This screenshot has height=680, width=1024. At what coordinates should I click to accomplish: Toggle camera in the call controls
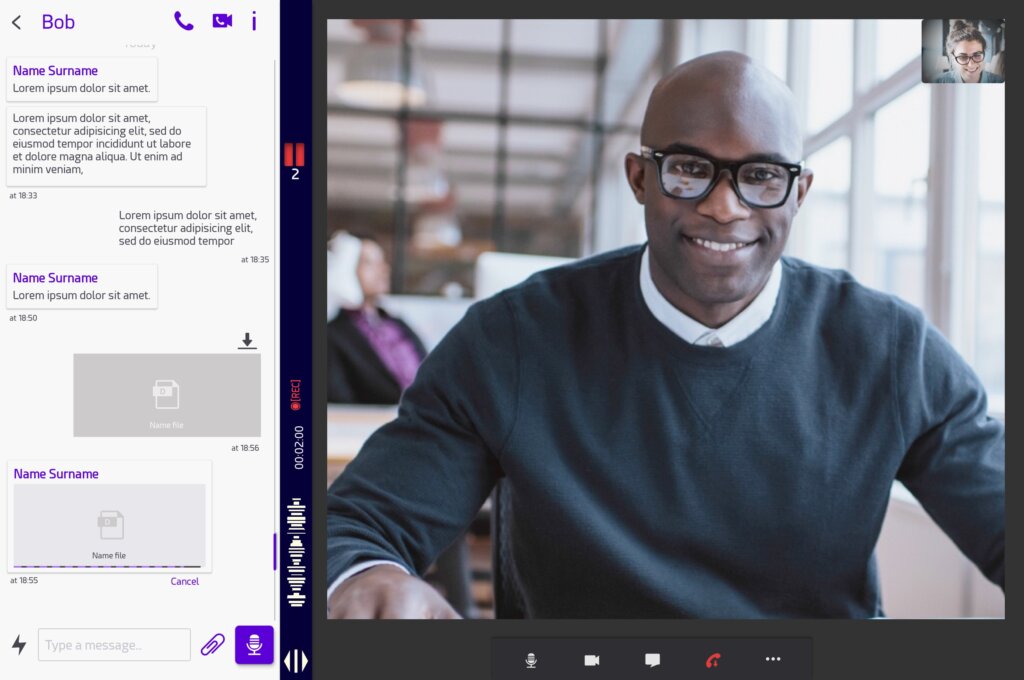pos(591,660)
